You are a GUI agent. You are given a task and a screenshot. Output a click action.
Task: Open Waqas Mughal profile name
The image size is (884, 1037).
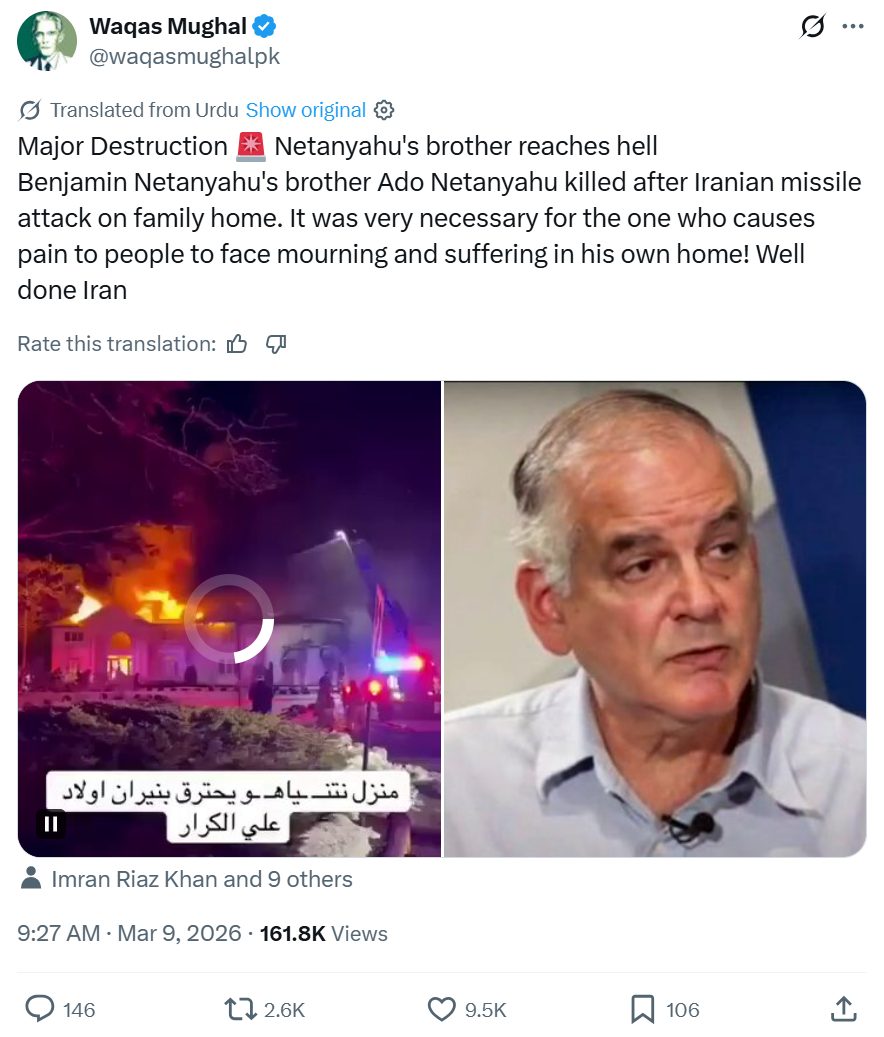pos(167,26)
